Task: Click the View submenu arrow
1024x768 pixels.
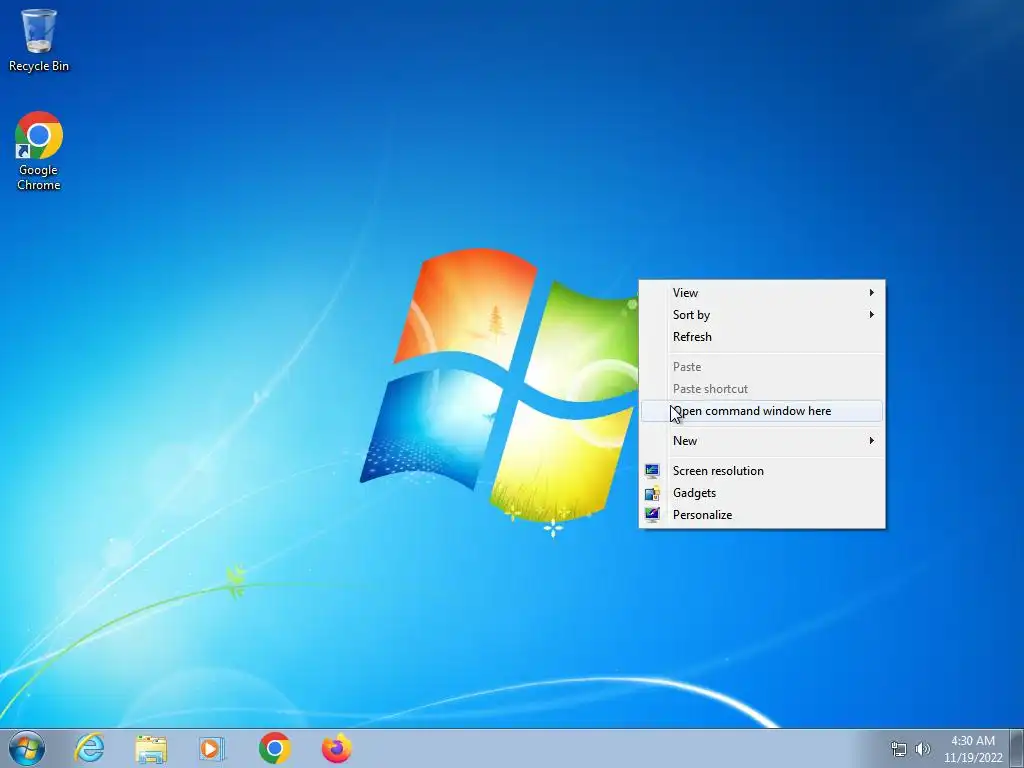Action: click(x=871, y=293)
